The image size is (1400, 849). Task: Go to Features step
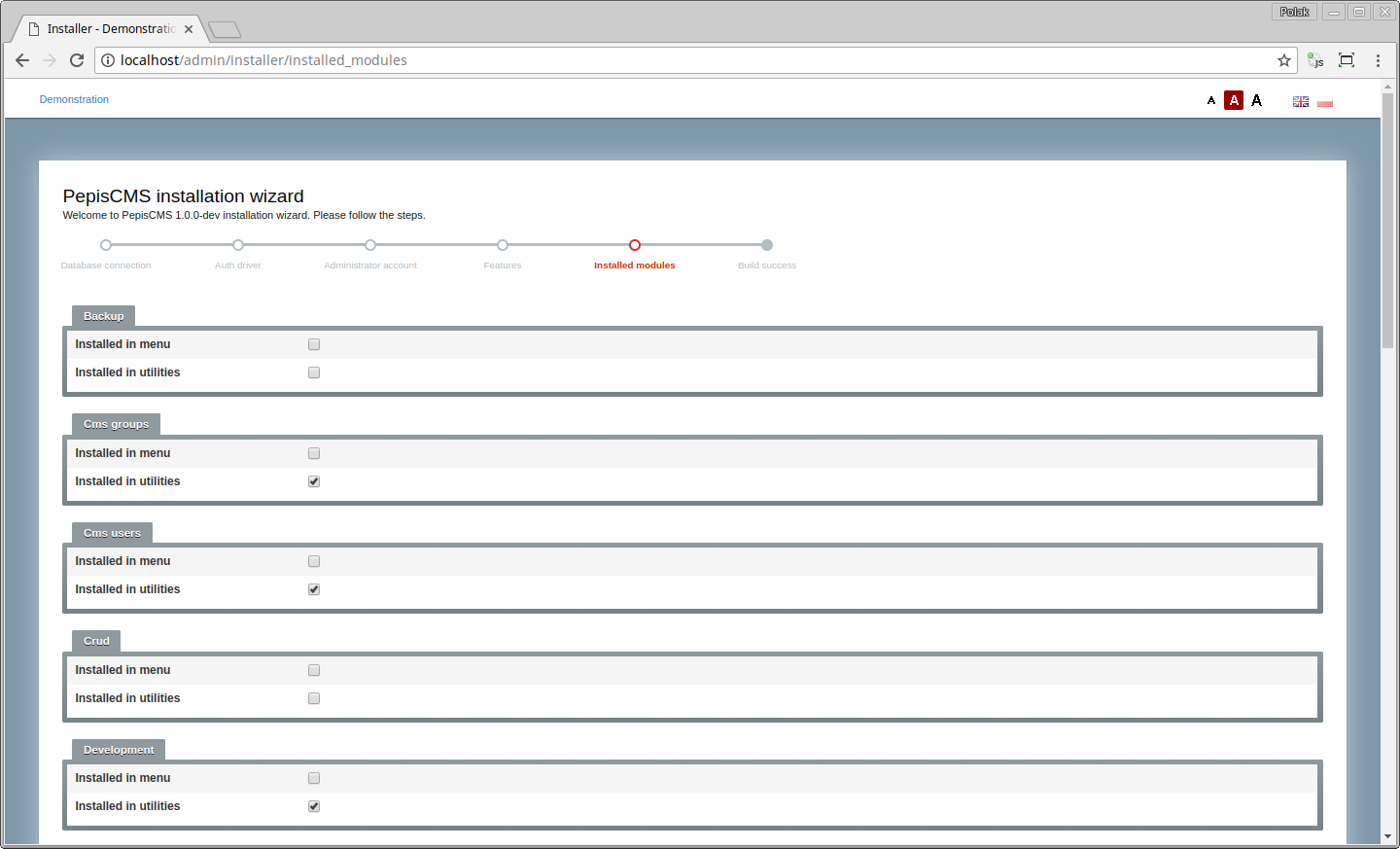503,245
